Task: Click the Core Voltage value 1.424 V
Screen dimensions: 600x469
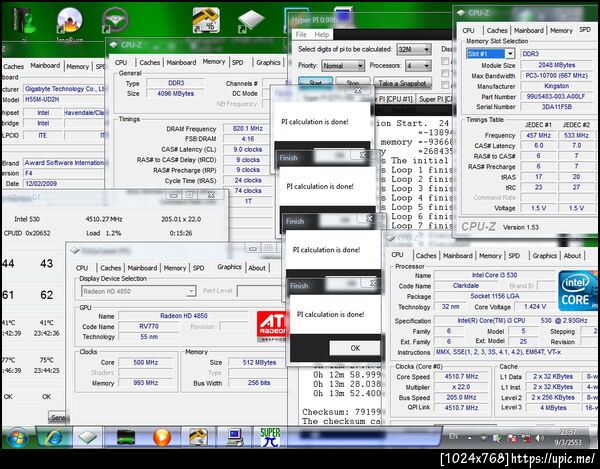Action: 534,306
